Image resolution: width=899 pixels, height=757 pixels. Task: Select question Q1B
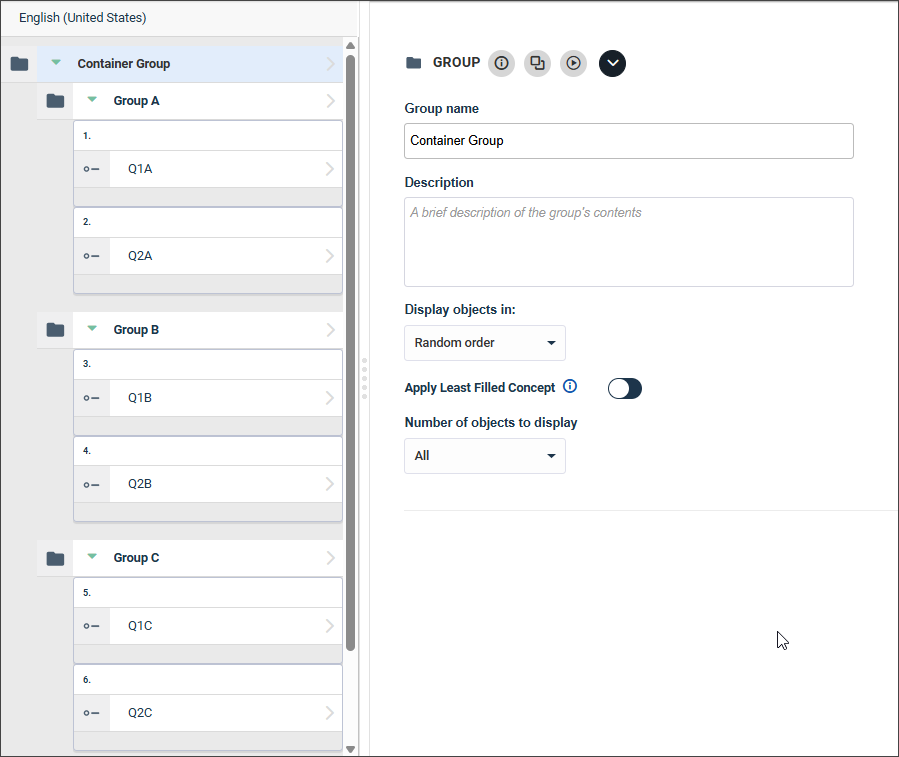140,397
